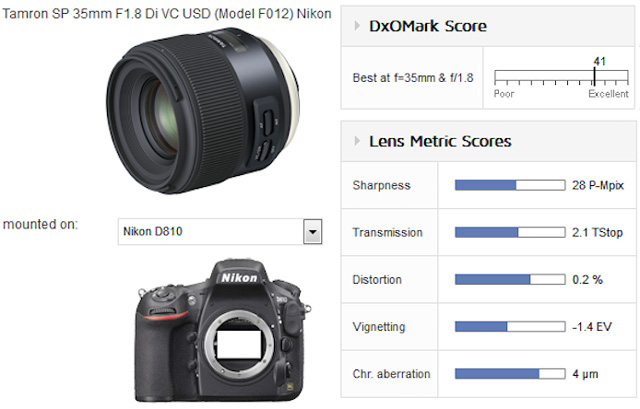Select the Transmission metric label
The height and width of the screenshot is (409, 640).
[x=387, y=232]
